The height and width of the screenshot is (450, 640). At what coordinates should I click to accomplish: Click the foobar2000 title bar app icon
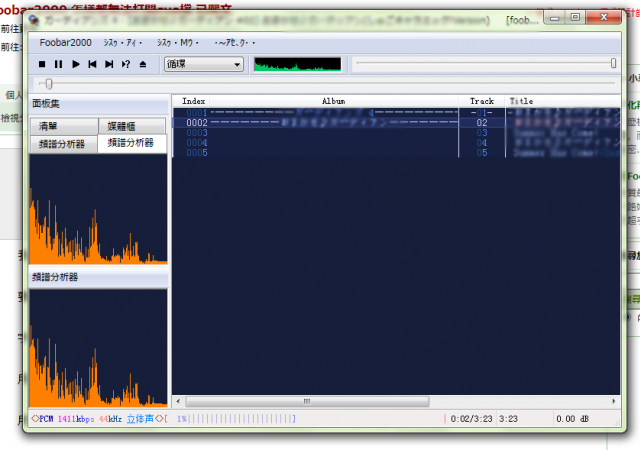point(34,19)
